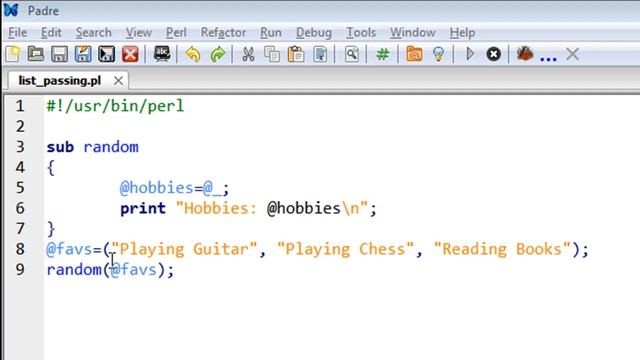Click the string "Playing Chess"
640x360 pixels.
(345, 249)
